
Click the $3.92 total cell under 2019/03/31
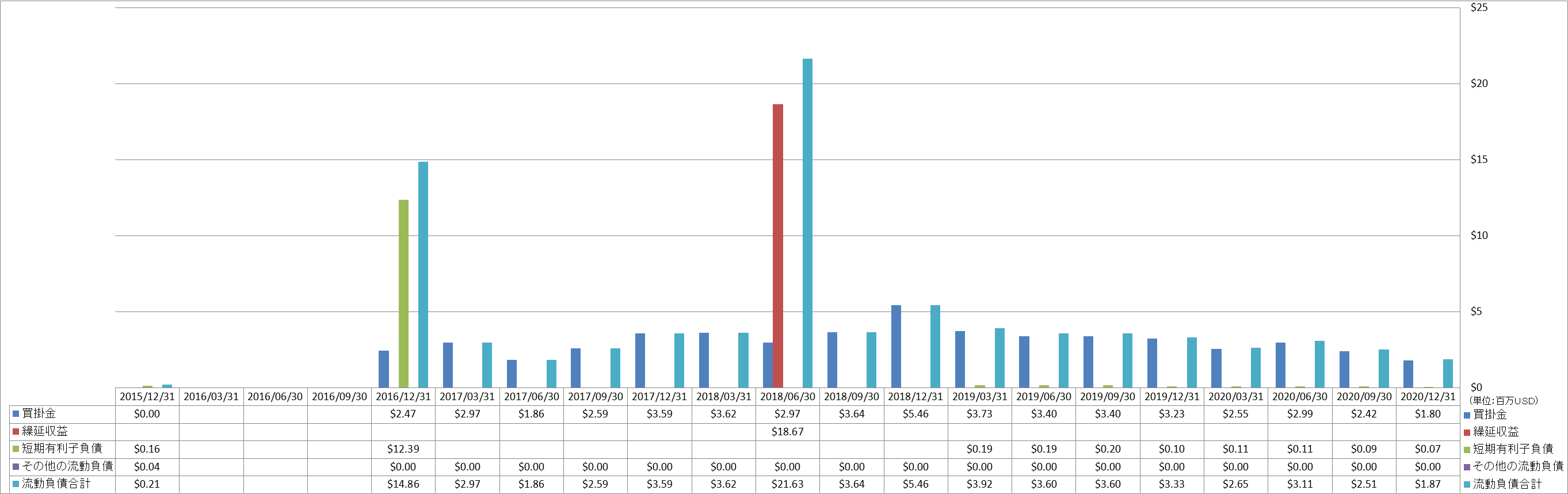pos(979,484)
